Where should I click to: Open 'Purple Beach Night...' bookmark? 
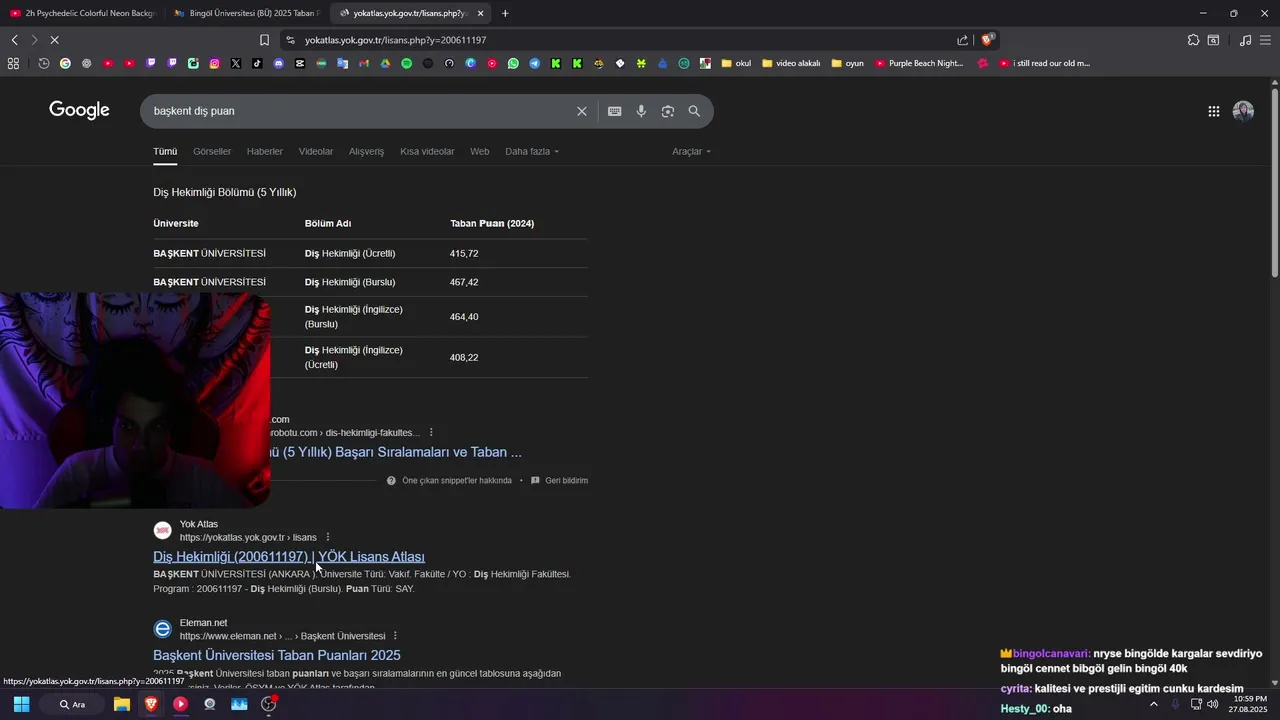(919, 63)
